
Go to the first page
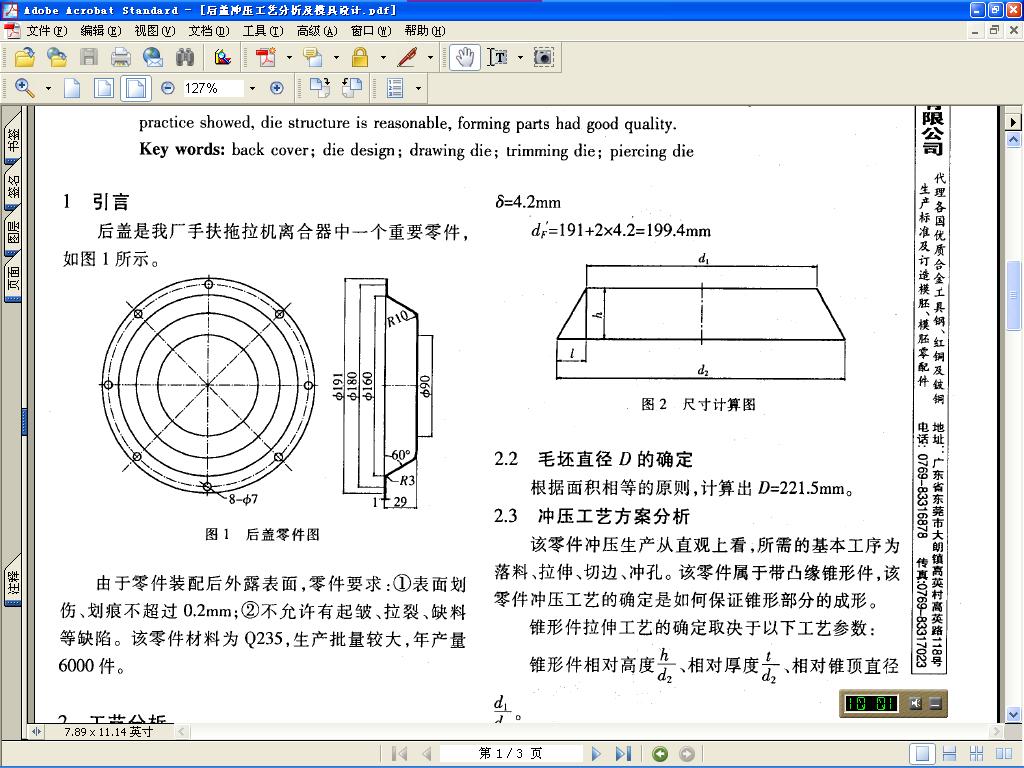click(399, 754)
